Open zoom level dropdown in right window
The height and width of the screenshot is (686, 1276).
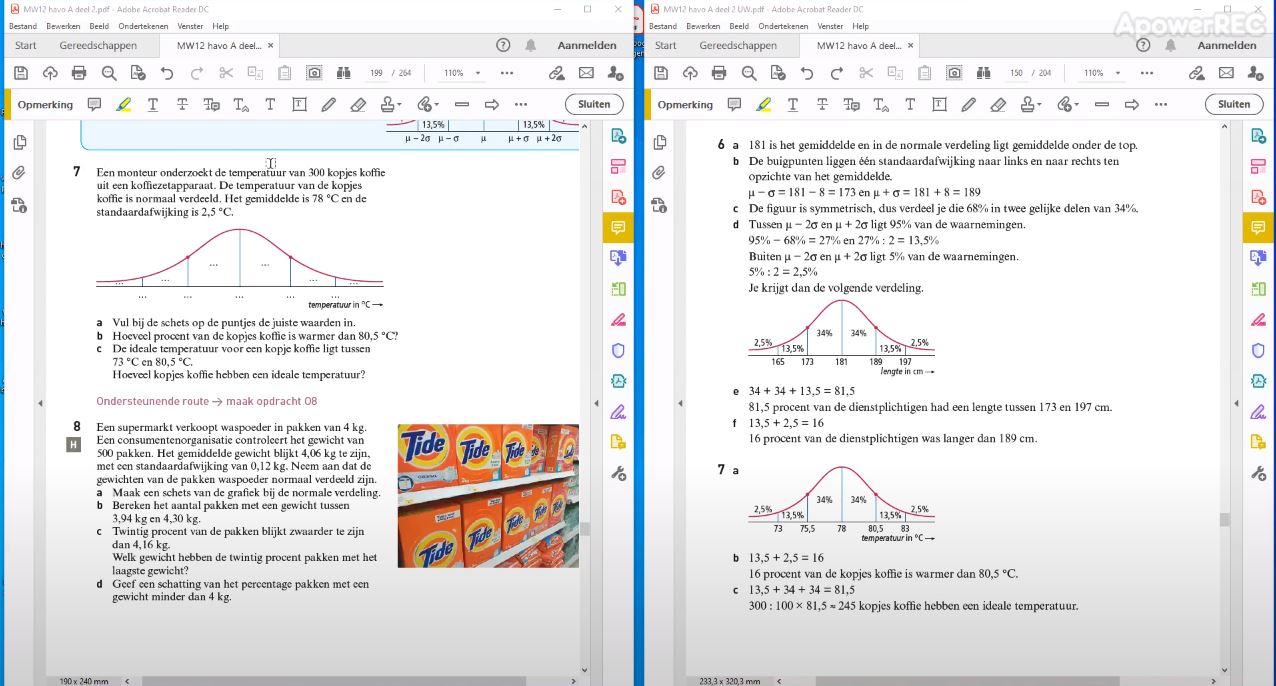[1118, 73]
